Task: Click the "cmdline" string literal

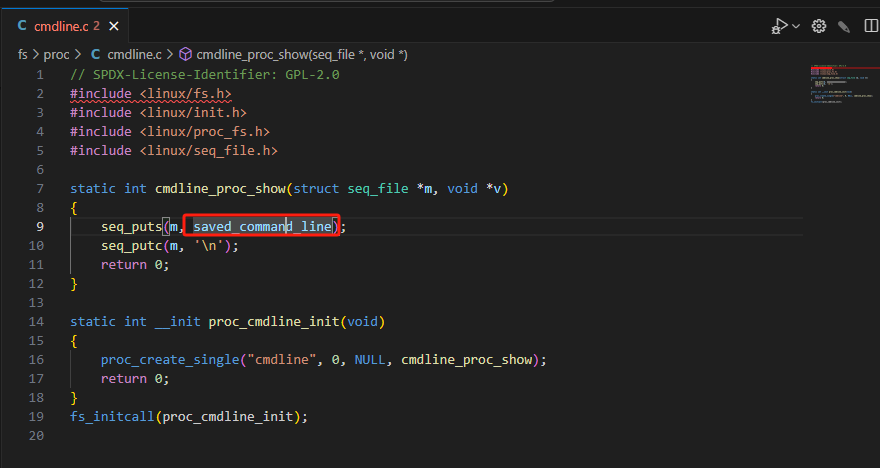Action: click(x=282, y=360)
